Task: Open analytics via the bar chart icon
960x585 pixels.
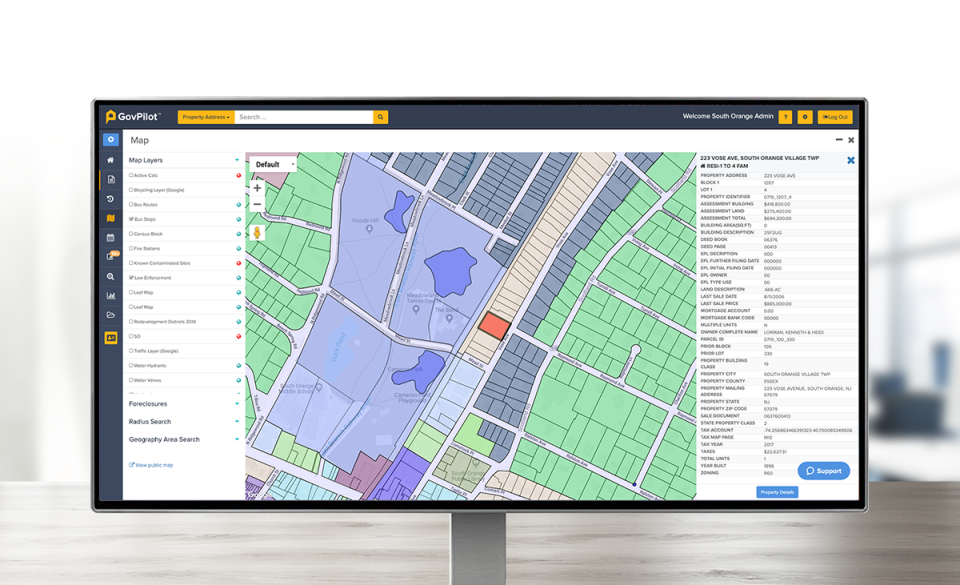Action: click(x=110, y=296)
